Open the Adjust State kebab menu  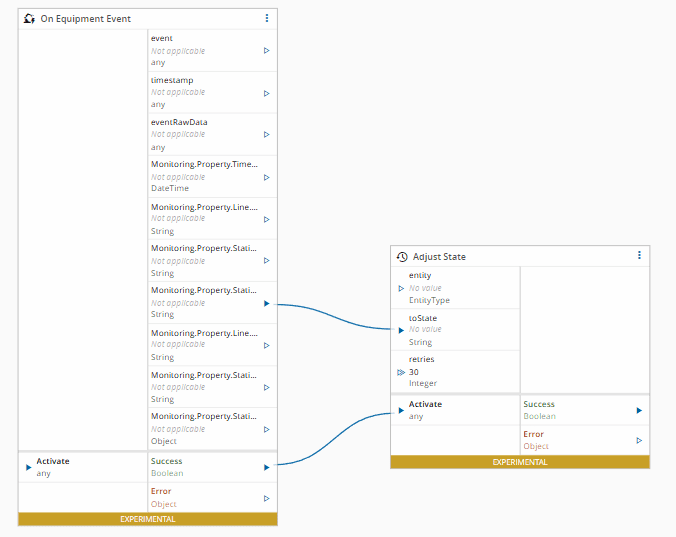(639, 256)
